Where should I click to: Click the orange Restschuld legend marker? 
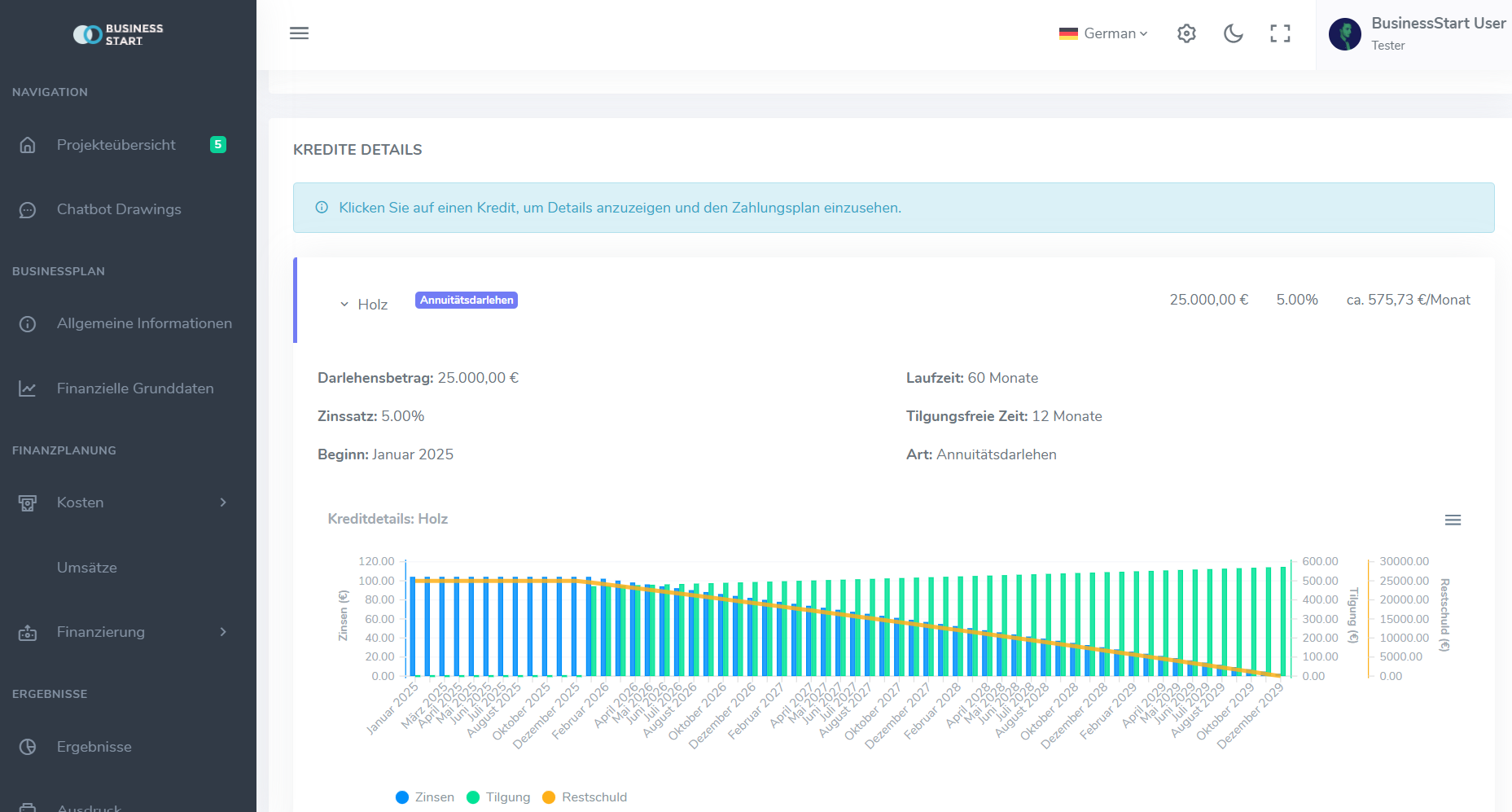point(549,797)
